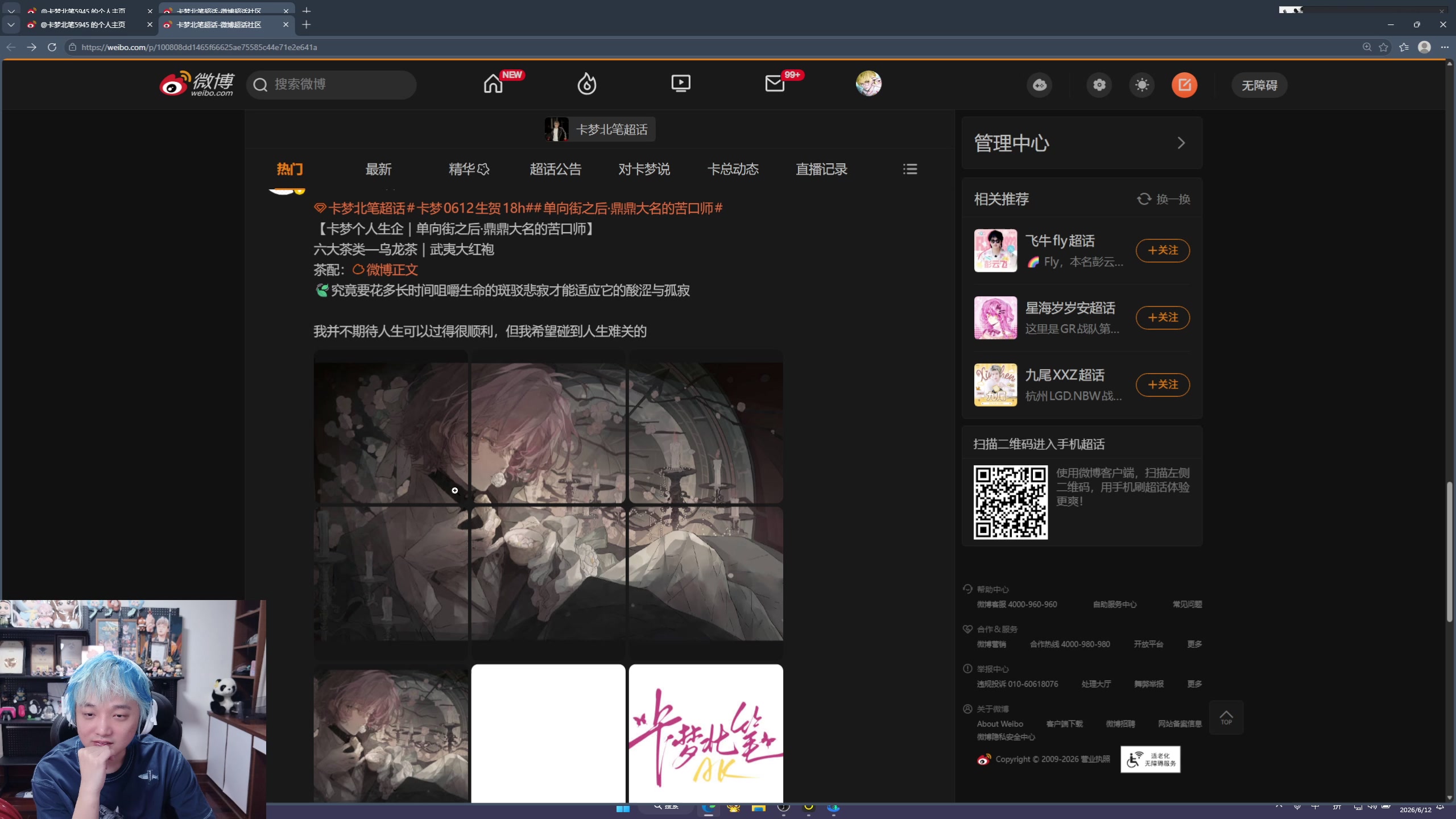Open the blank white post image
Image resolution: width=1456 pixels, height=819 pixels.
[548, 734]
